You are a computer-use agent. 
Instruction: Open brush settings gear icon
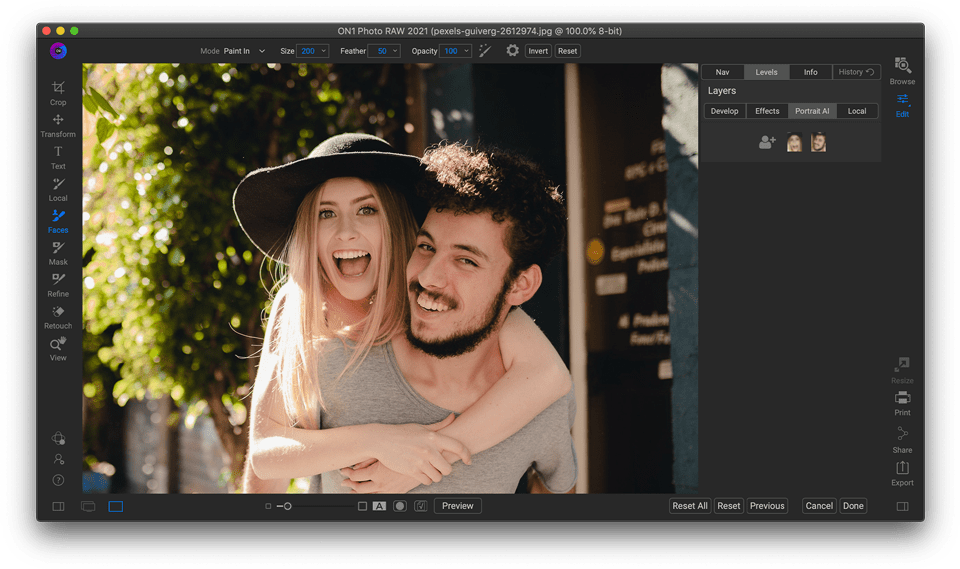pos(512,51)
